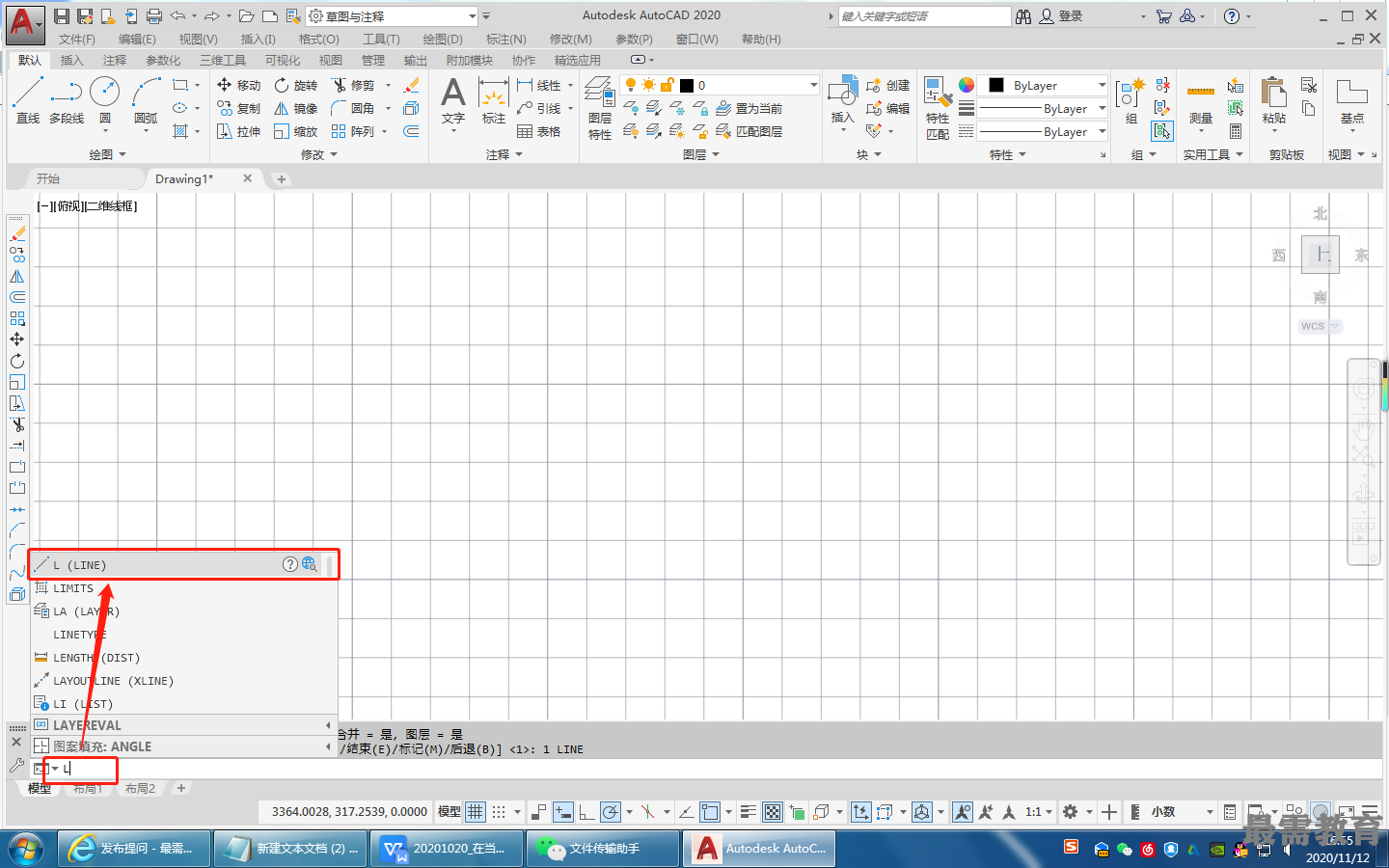Expand the 图层 (Layers) panel
This screenshot has height=868, width=1389.
[x=700, y=154]
